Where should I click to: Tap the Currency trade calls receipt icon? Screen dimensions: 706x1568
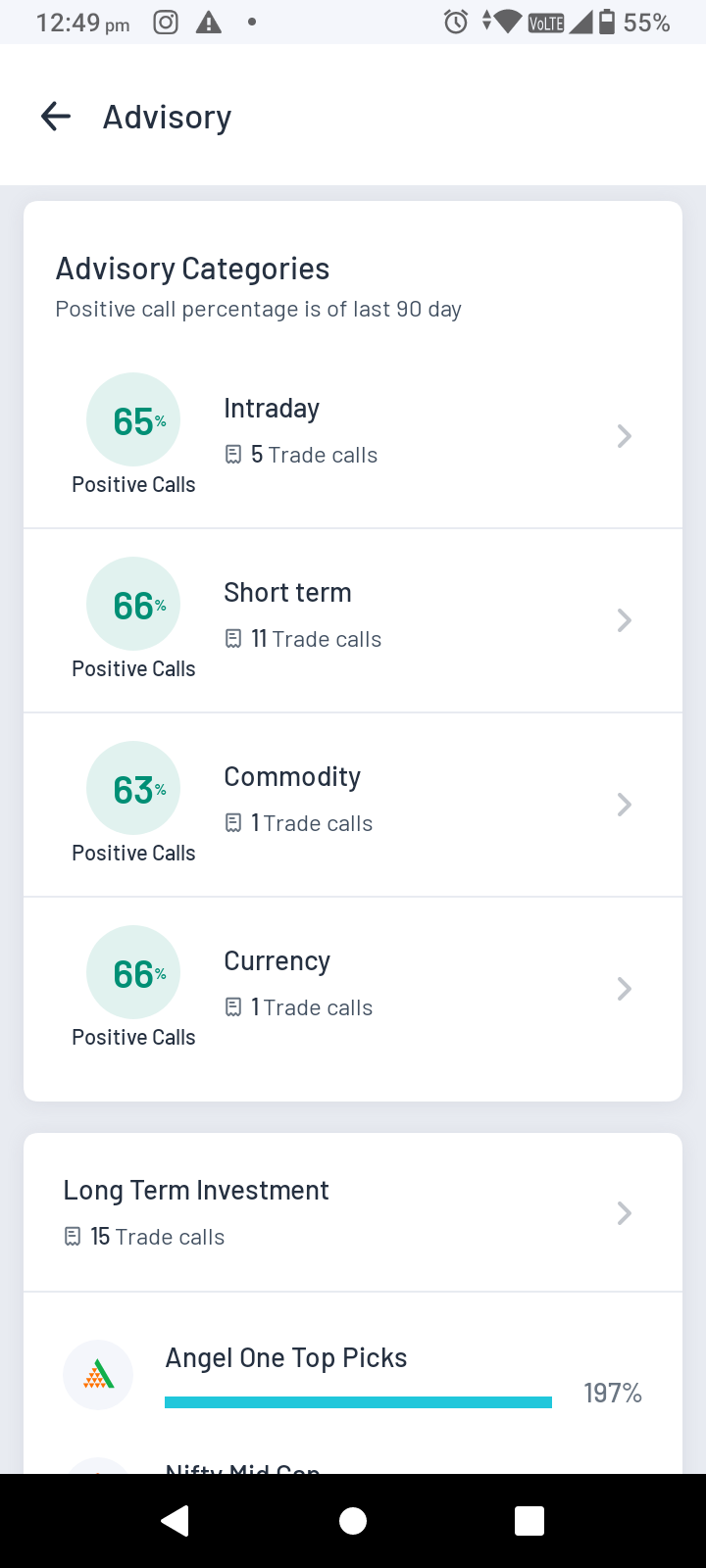pyautogui.click(x=233, y=1007)
